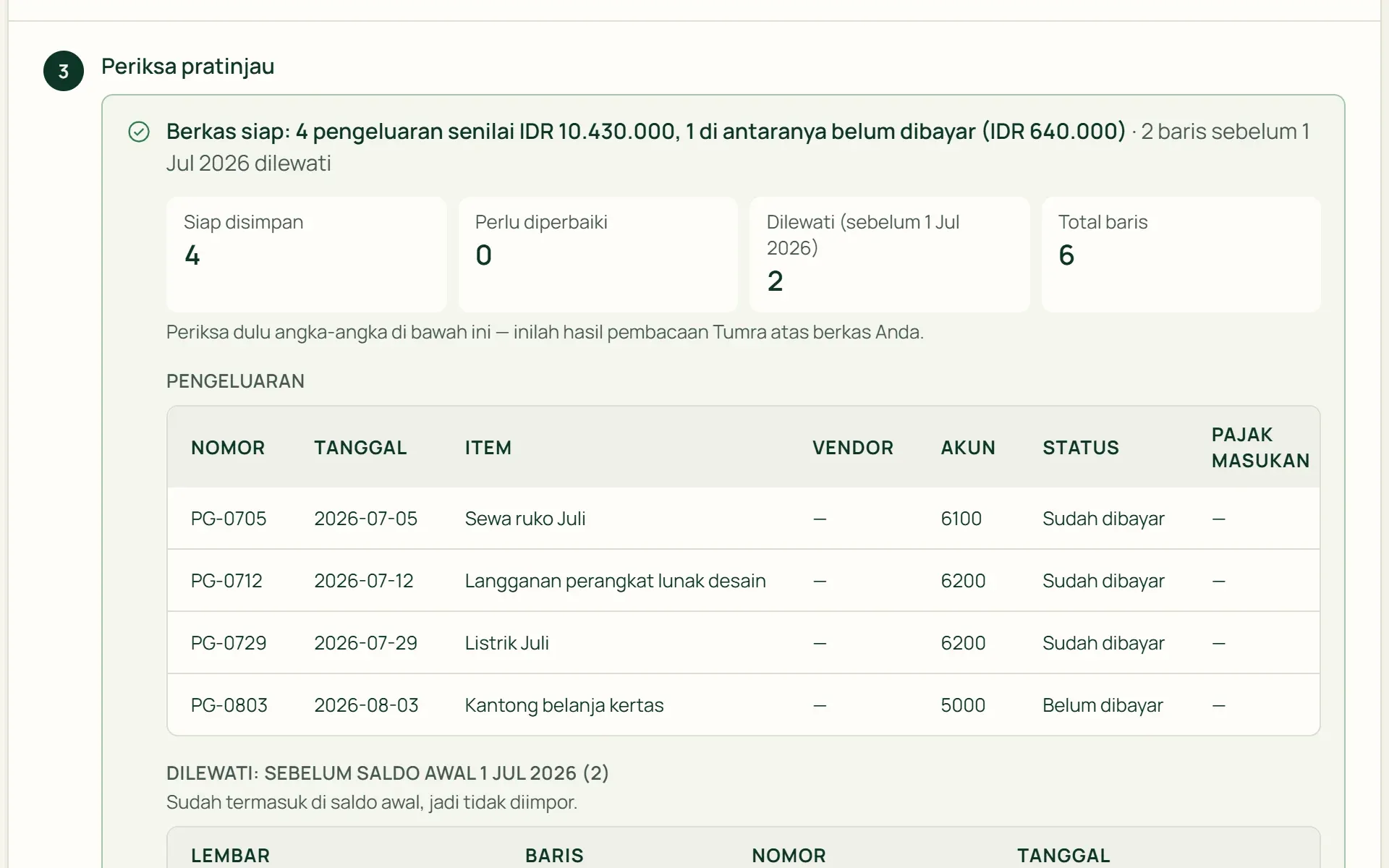Click the BARIS column header in skipped table

click(x=554, y=856)
